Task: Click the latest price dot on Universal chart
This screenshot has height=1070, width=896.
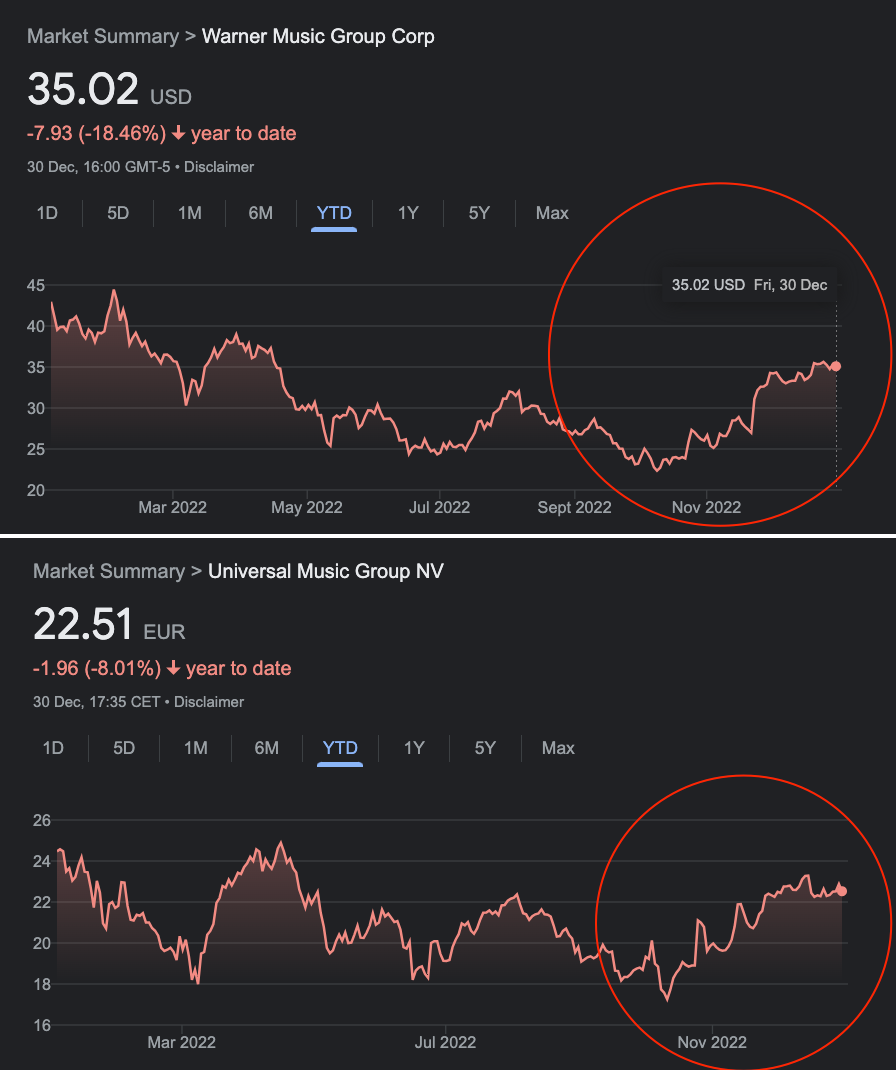Action: tap(842, 891)
